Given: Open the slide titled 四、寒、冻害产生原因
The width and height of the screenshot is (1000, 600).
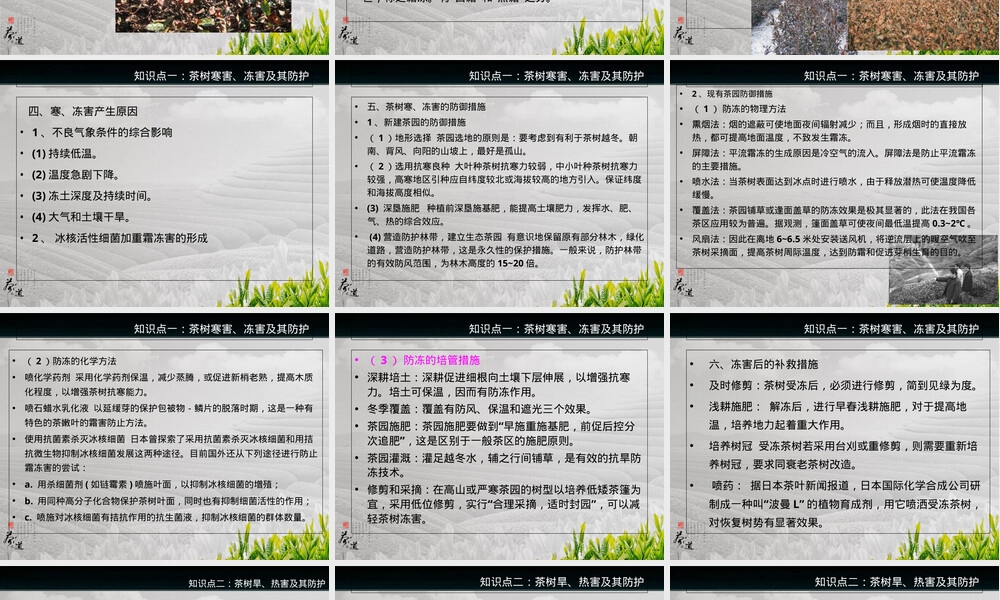Looking at the screenshot, I should pyautogui.click(x=165, y=184).
